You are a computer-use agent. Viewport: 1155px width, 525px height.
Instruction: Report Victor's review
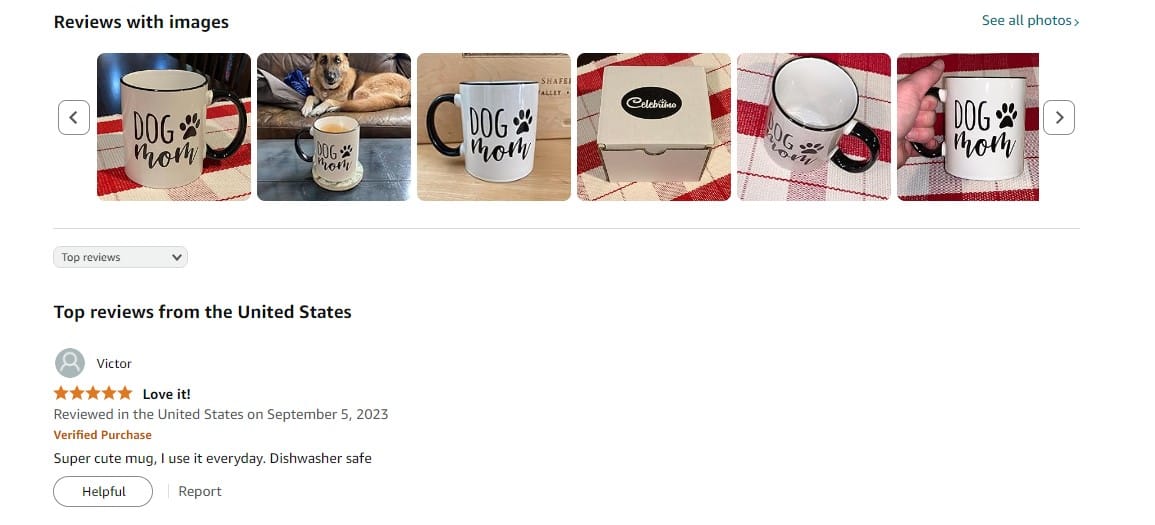[200, 491]
